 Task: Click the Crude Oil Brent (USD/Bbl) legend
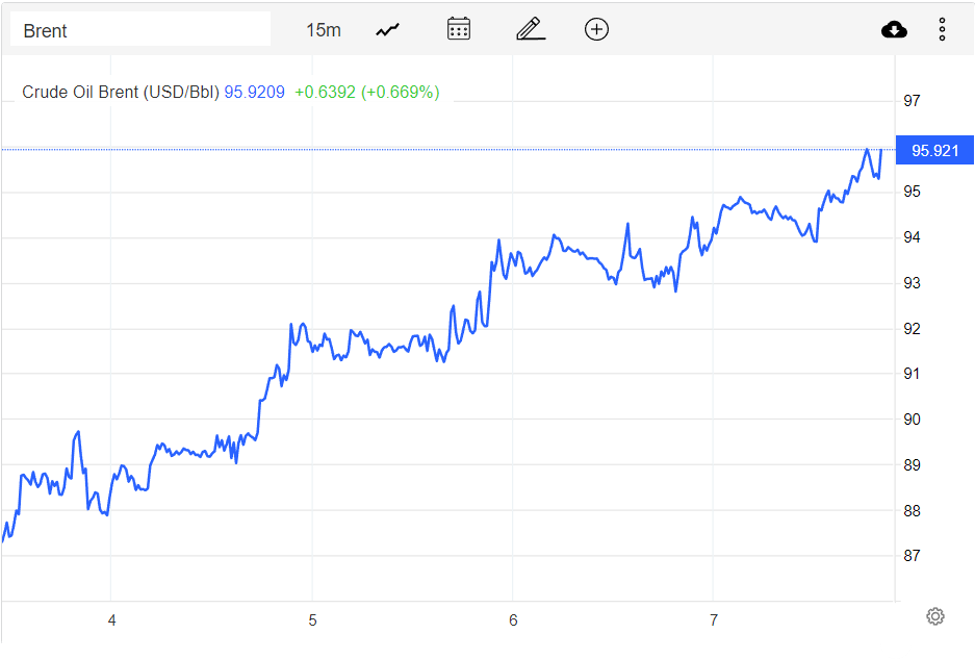tap(120, 92)
